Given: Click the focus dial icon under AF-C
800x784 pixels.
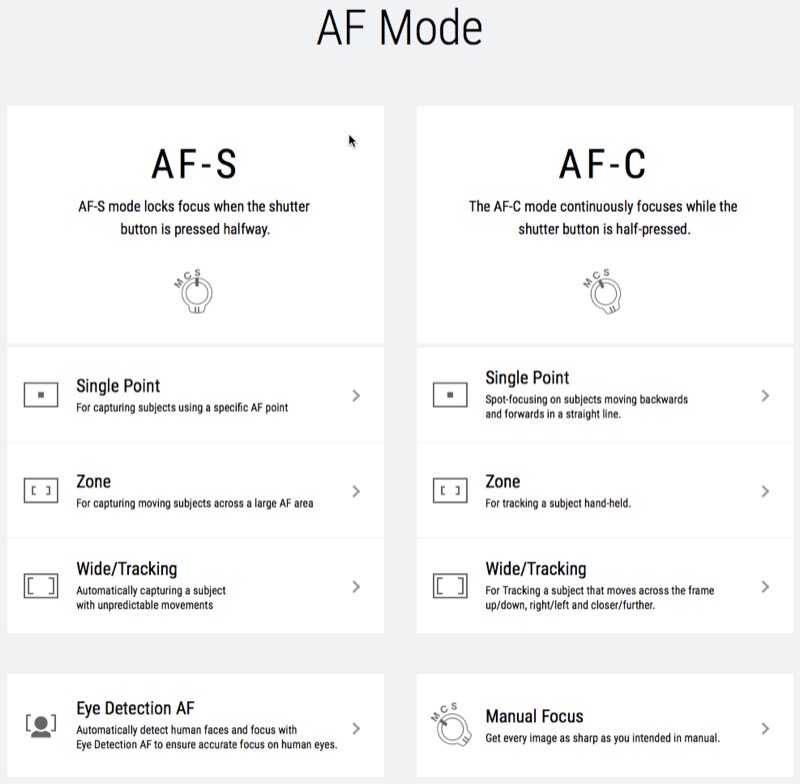Looking at the screenshot, I should (603, 291).
